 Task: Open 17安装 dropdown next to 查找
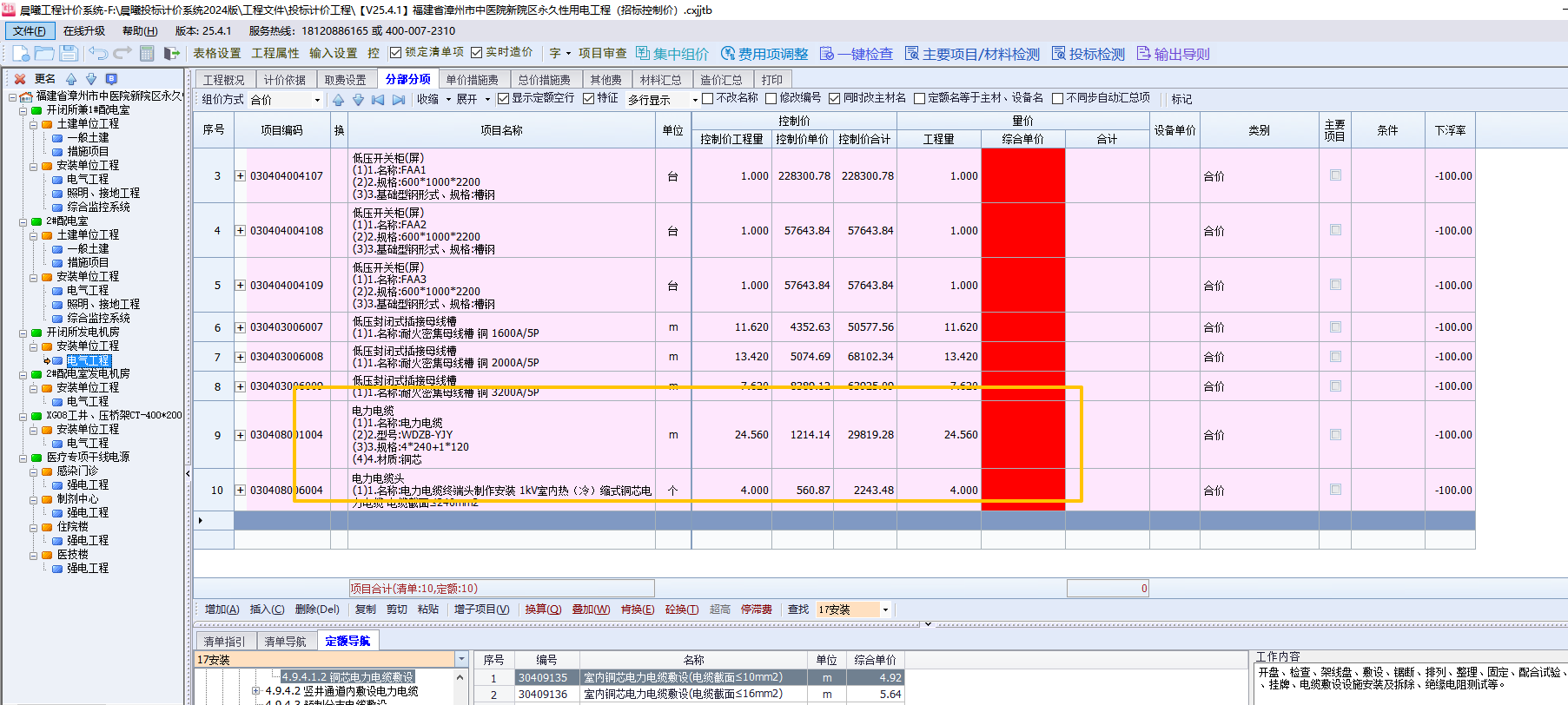pos(885,609)
